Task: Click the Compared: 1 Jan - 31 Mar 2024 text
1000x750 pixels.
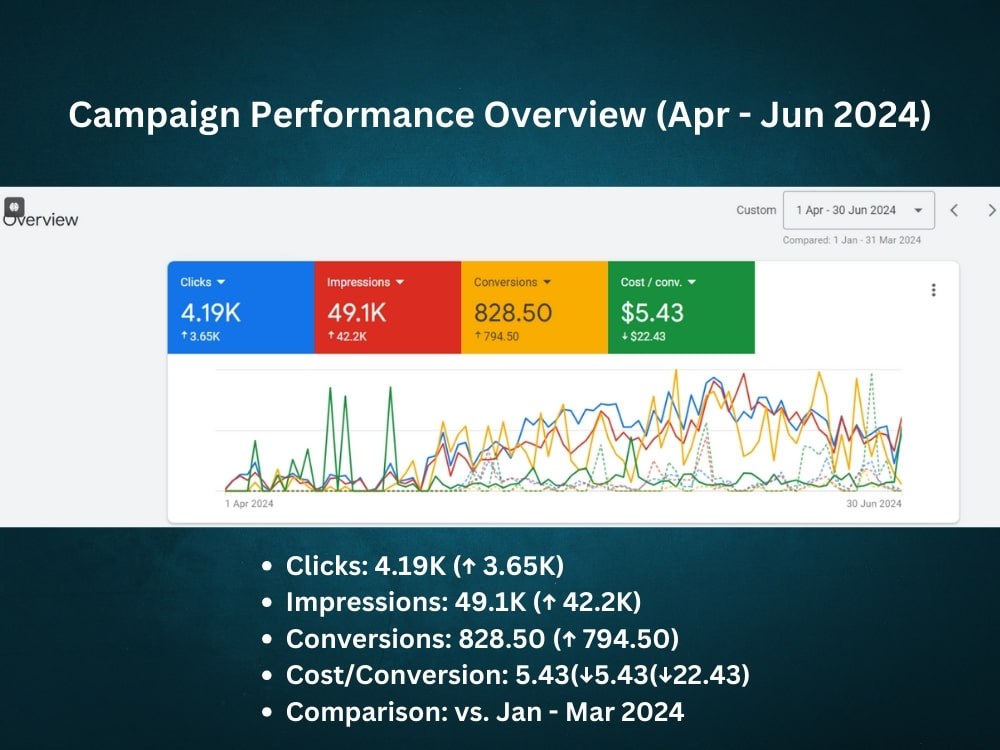Action: pyautogui.click(x=852, y=240)
